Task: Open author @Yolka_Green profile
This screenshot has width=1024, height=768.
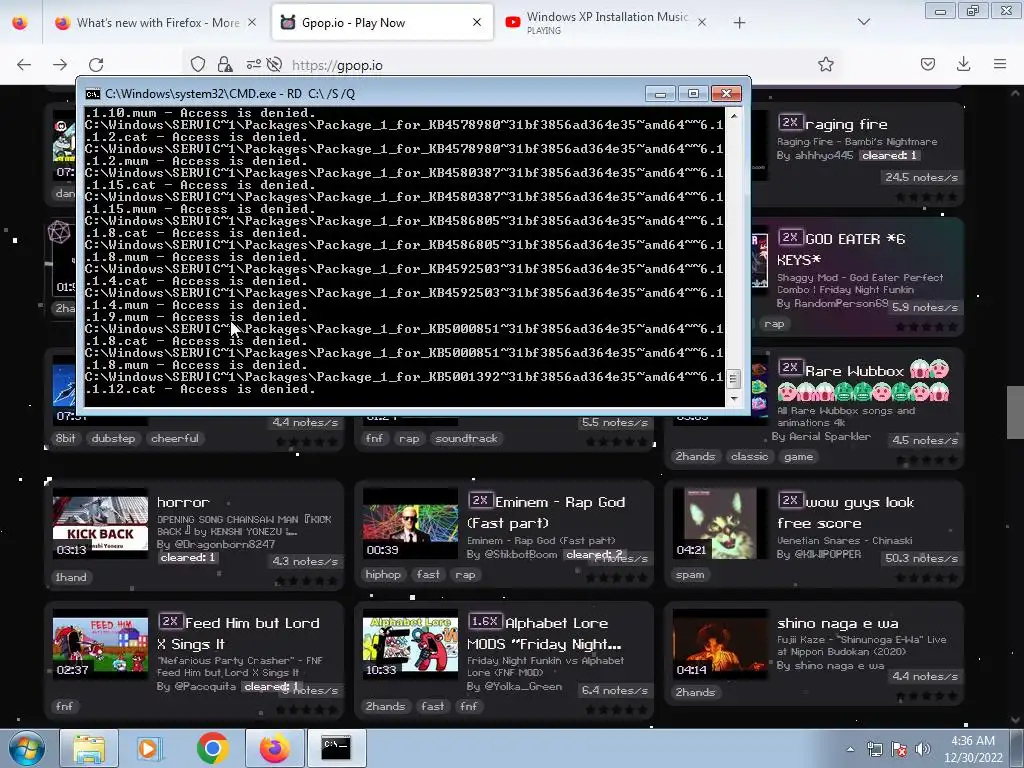Action: (x=522, y=686)
